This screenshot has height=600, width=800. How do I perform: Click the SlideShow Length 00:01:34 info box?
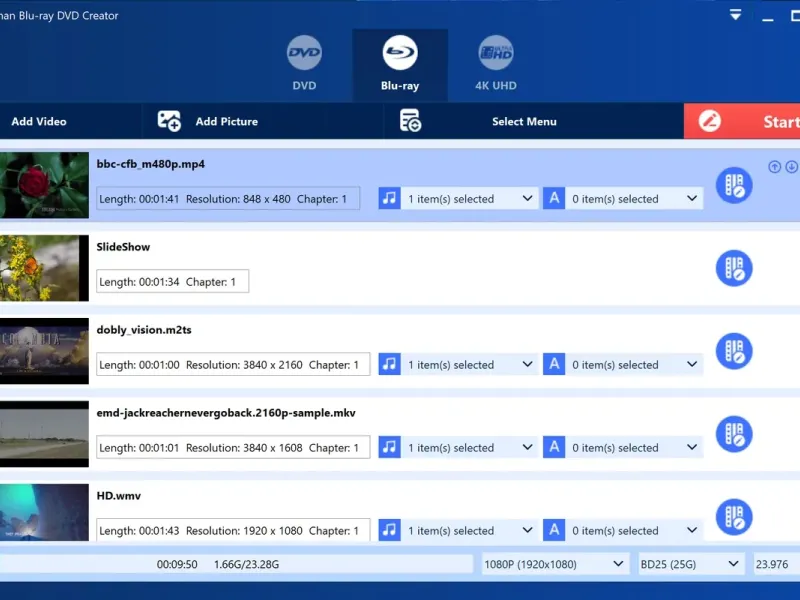point(172,281)
